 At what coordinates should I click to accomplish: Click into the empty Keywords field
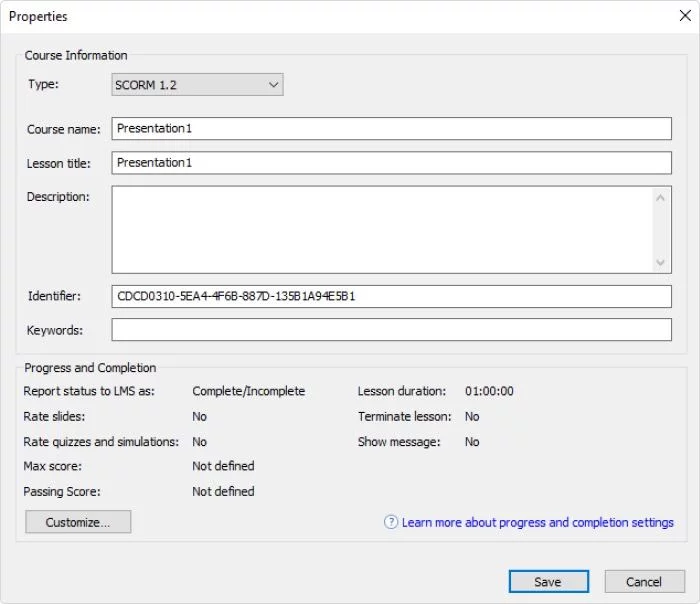coord(392,330)
